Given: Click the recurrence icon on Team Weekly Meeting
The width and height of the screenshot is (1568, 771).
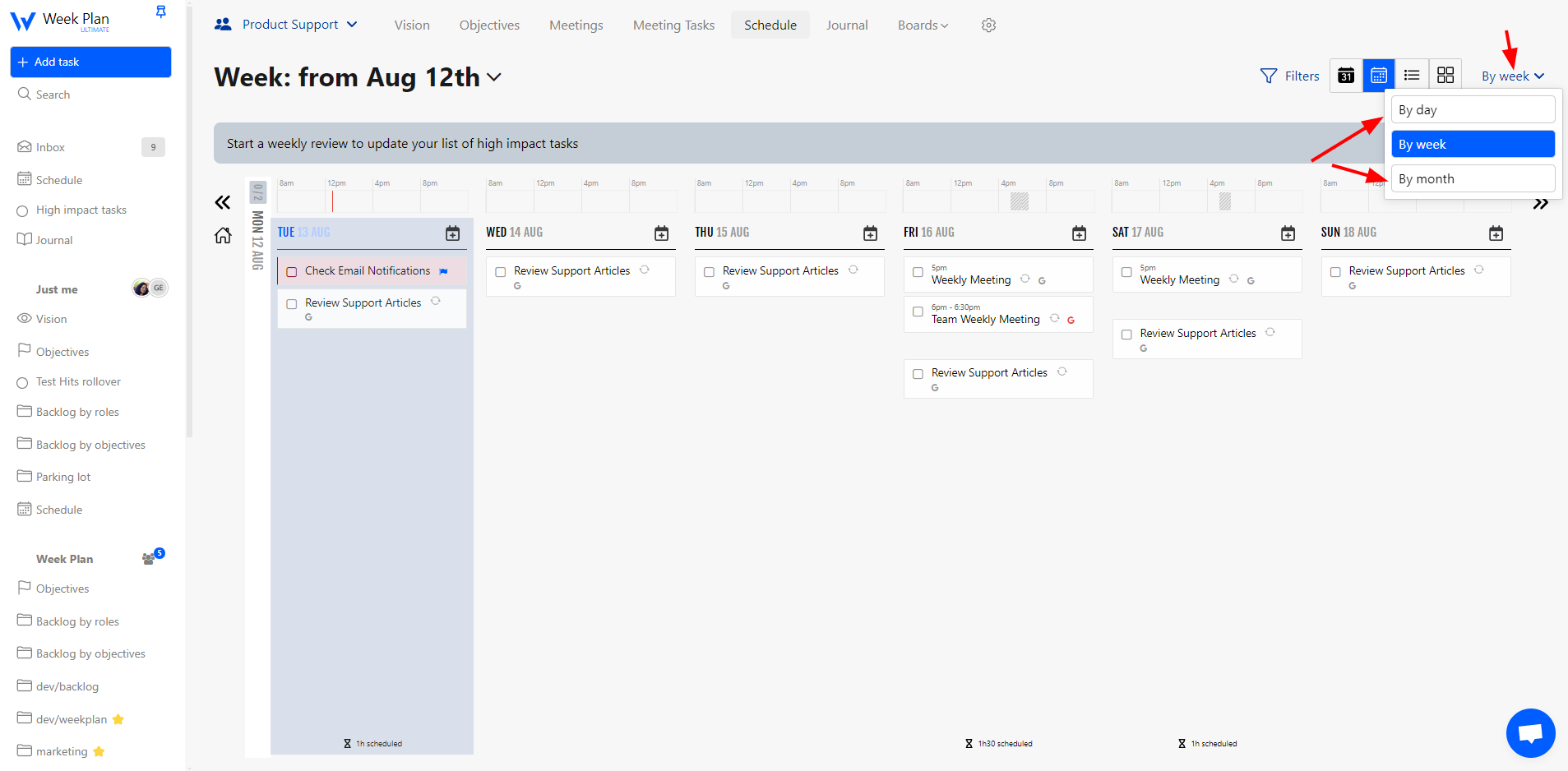Looking at the screenshot, I should 1054,318.
